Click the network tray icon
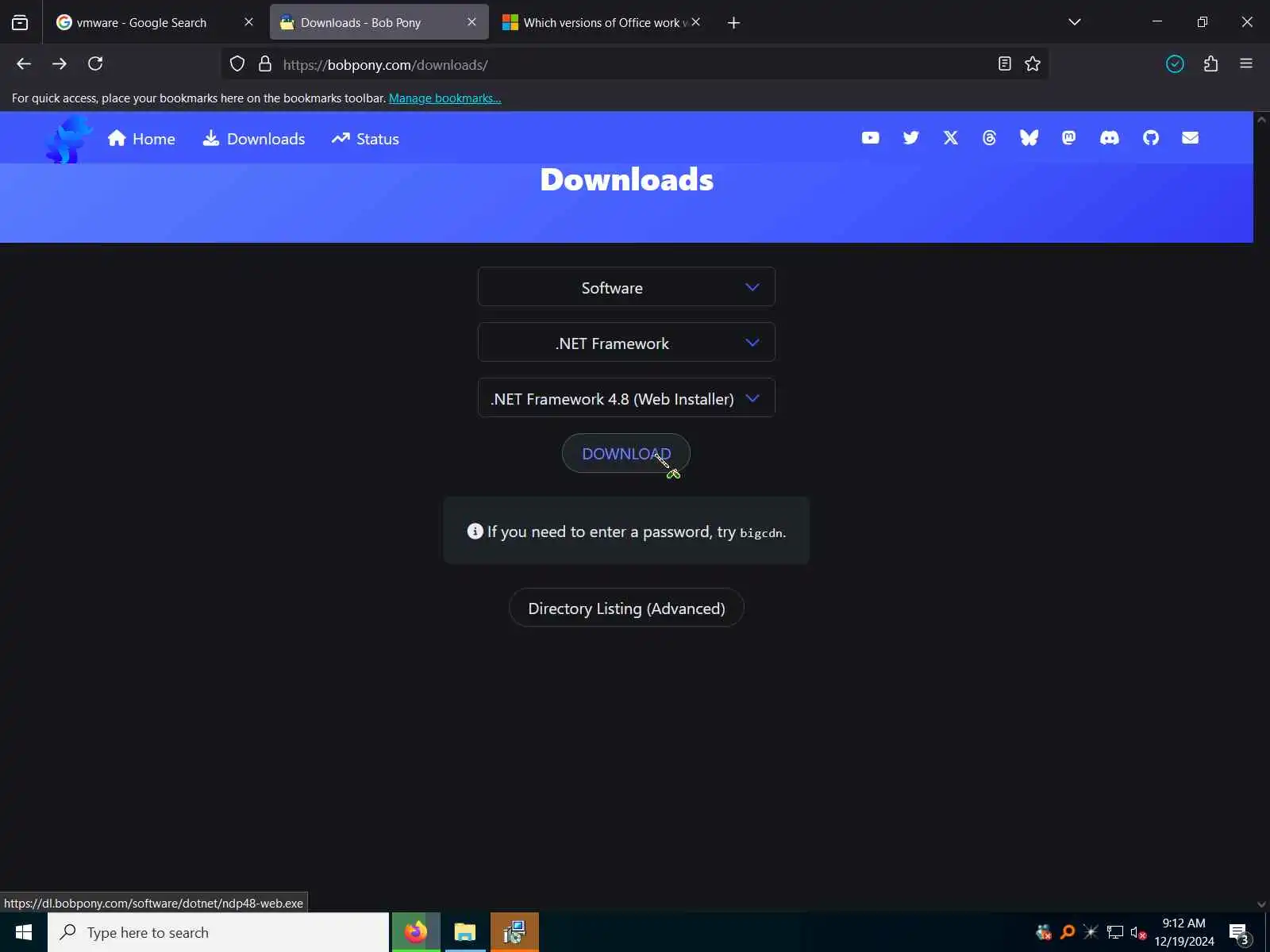Image resolution: width=1270 pixels, height=952 pixels. [1115, 933]
